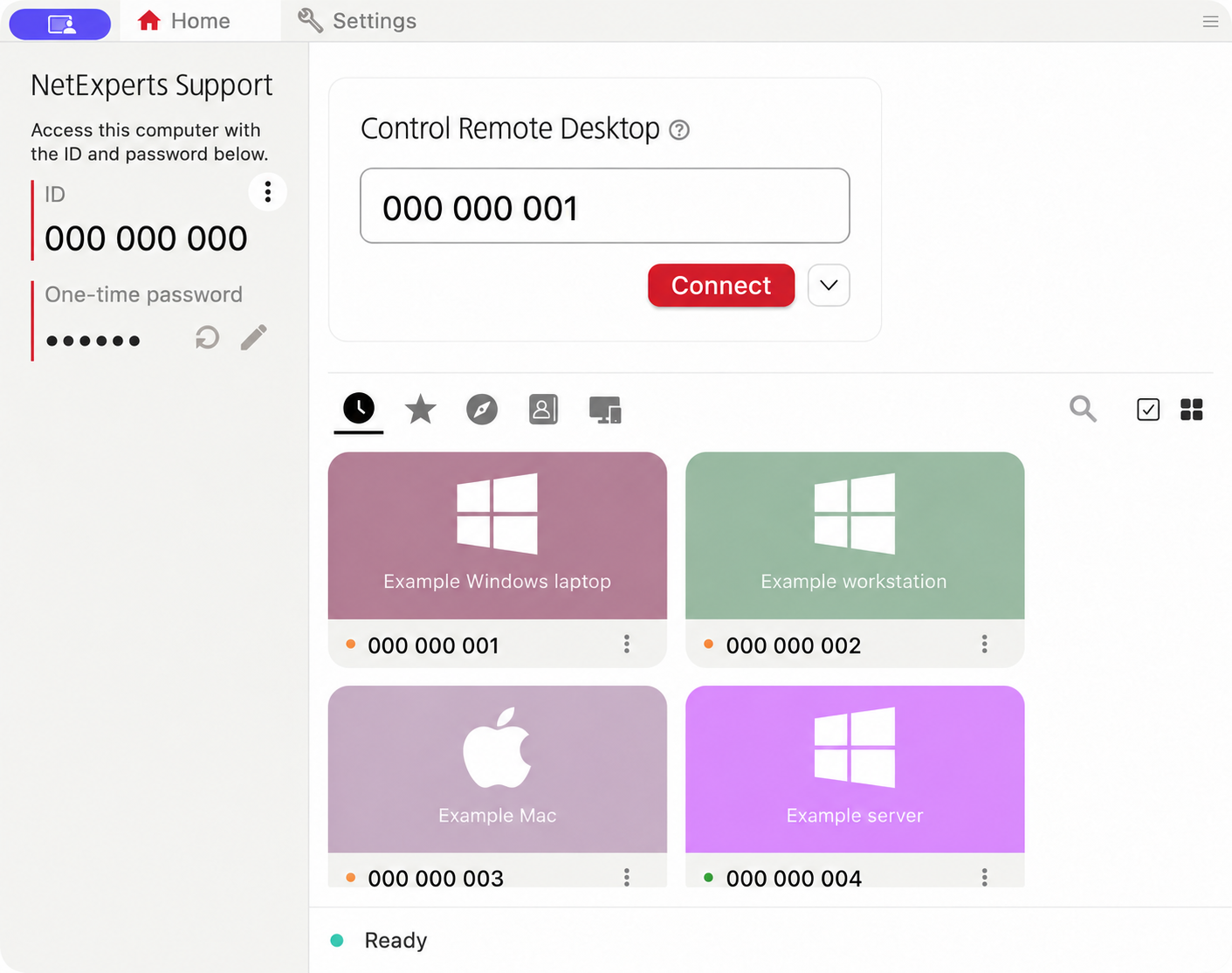1232x973 pixels.
Task: Open options for 000 000 001 card
Action: click(x=627, y=644)
